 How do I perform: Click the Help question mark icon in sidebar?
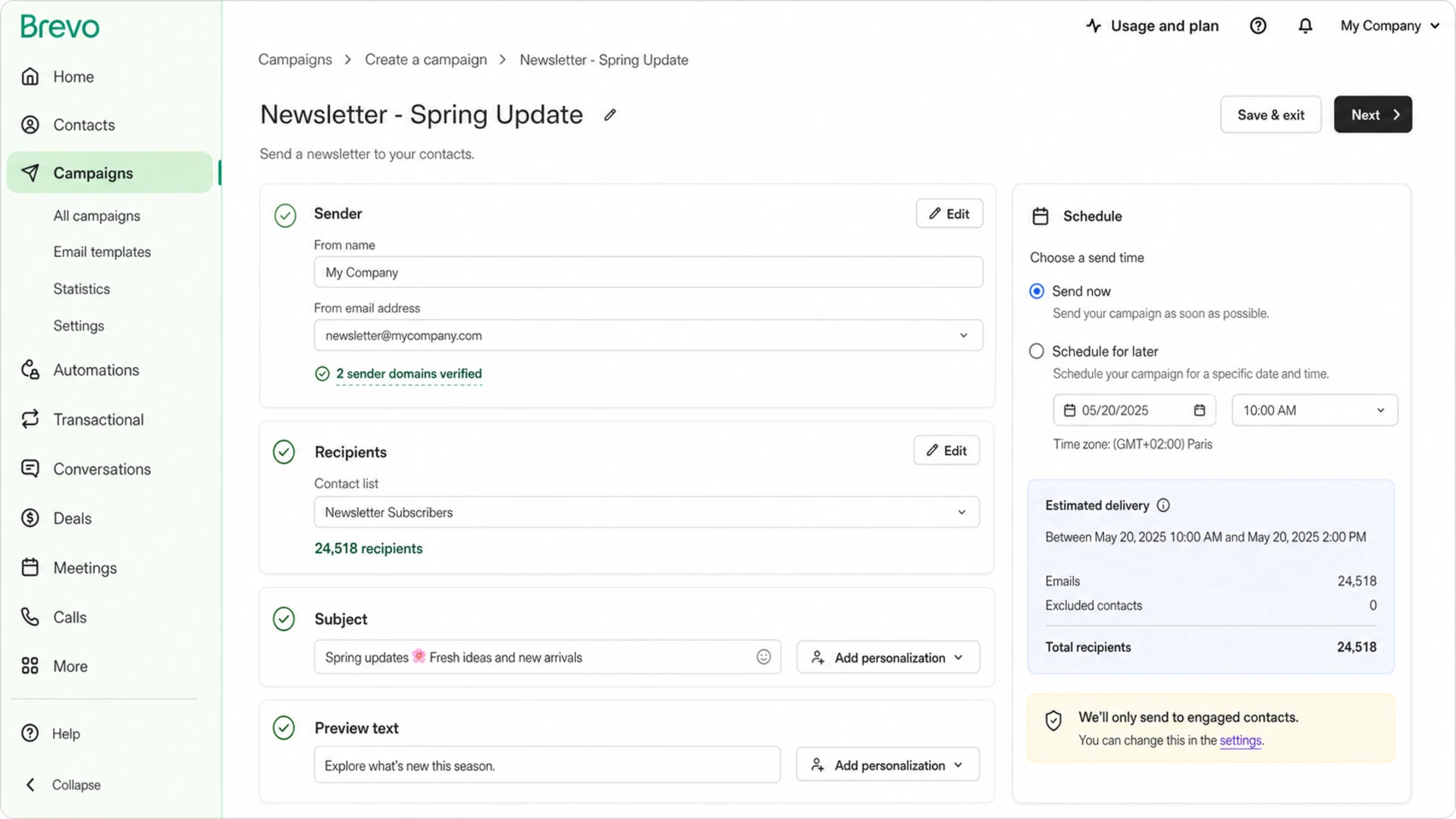30,733
